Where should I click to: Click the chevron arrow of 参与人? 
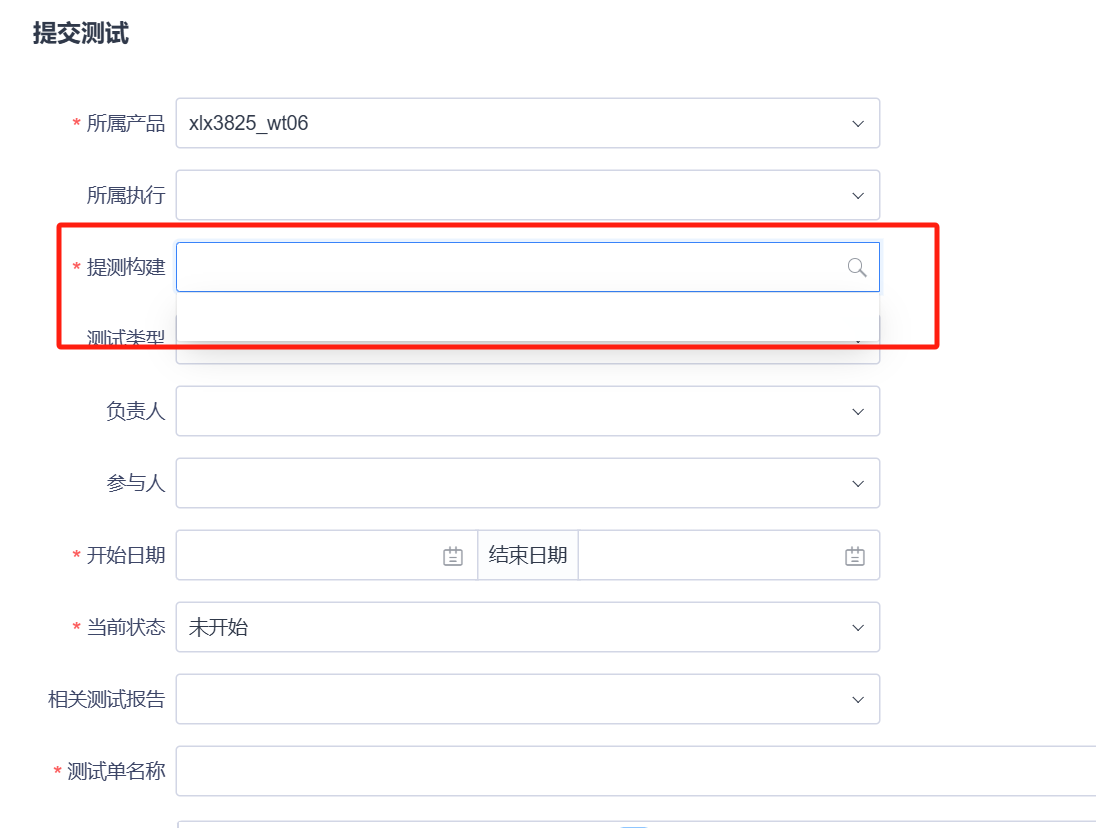click(x=858, y=484)
